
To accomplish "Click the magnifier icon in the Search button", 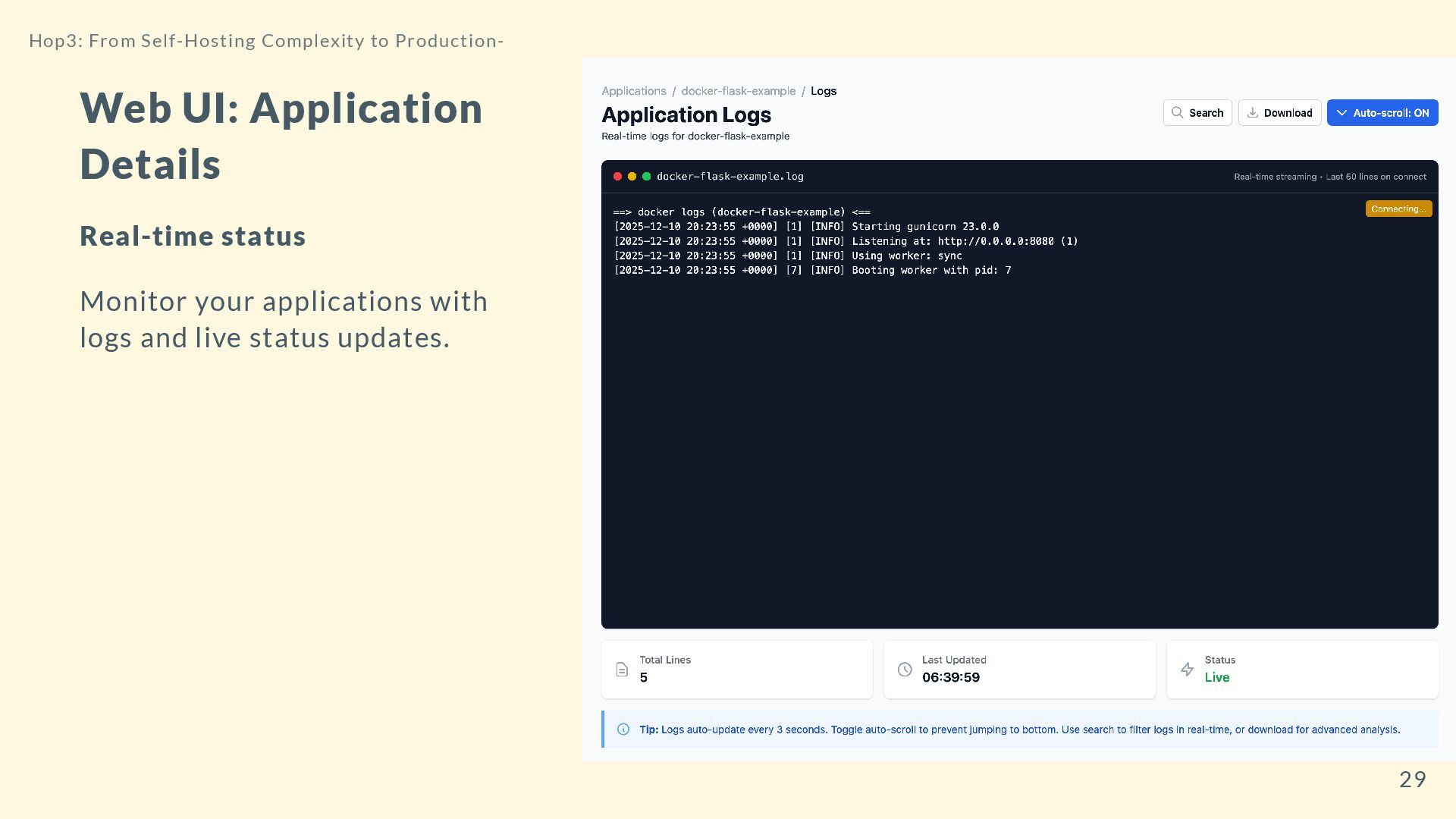I will click(x=1177, y=113).
